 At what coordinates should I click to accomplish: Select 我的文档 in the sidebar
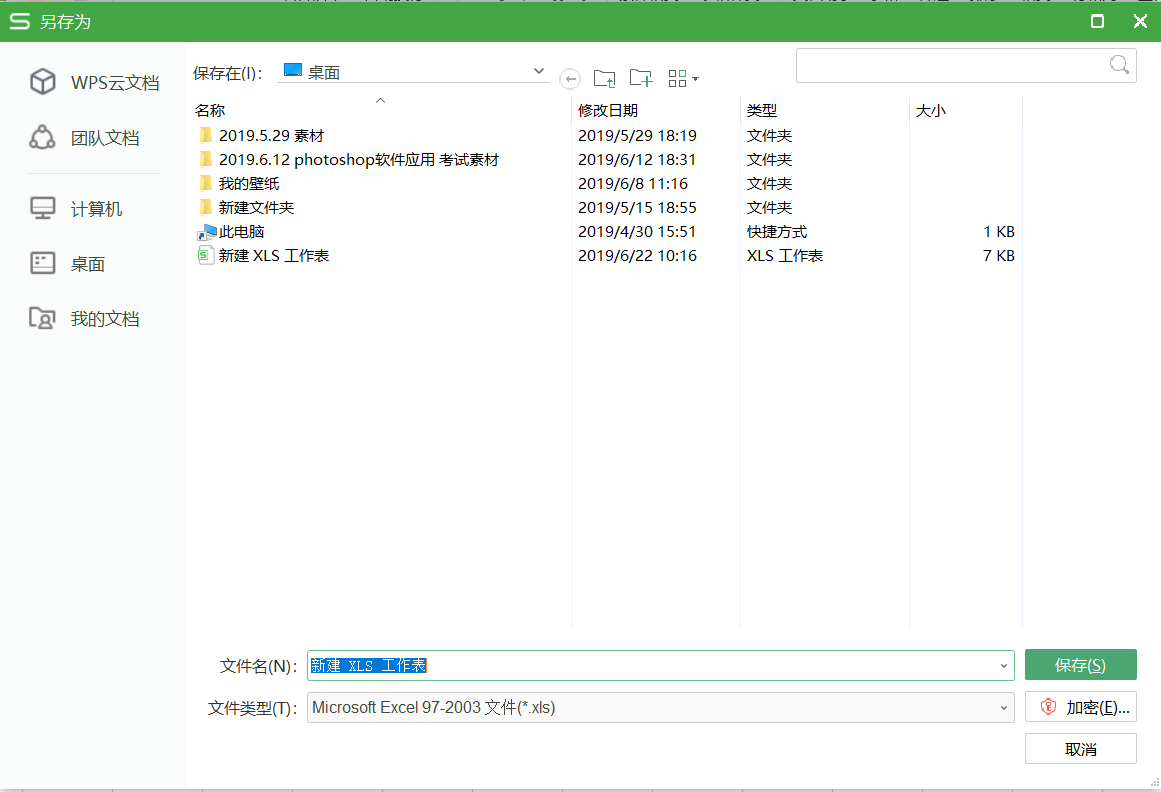(93, 318)
